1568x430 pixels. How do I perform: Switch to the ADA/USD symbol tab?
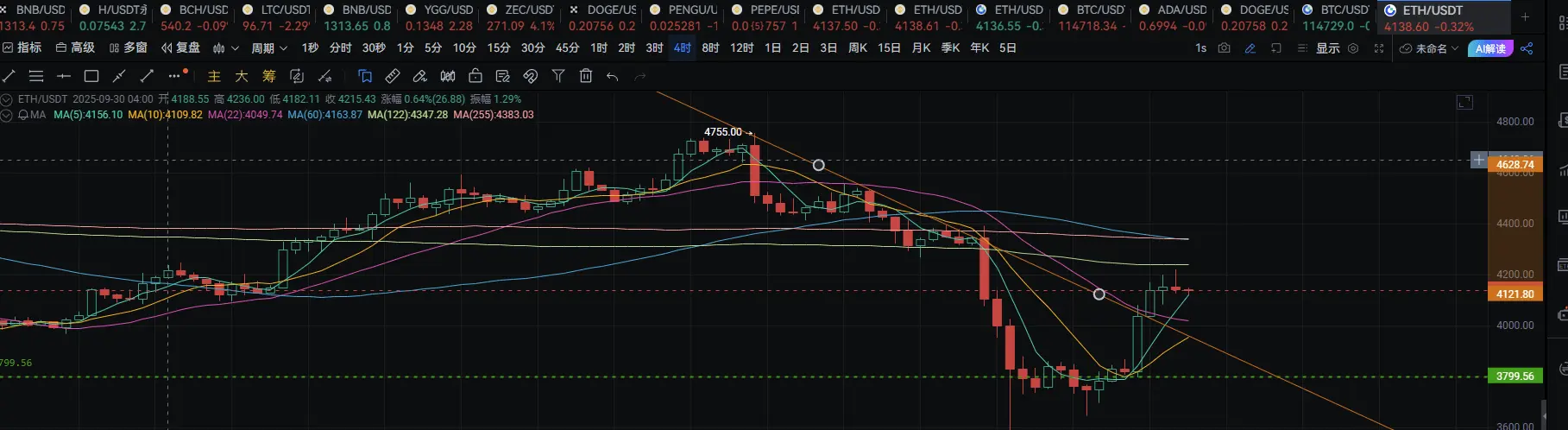[1173, 17]
